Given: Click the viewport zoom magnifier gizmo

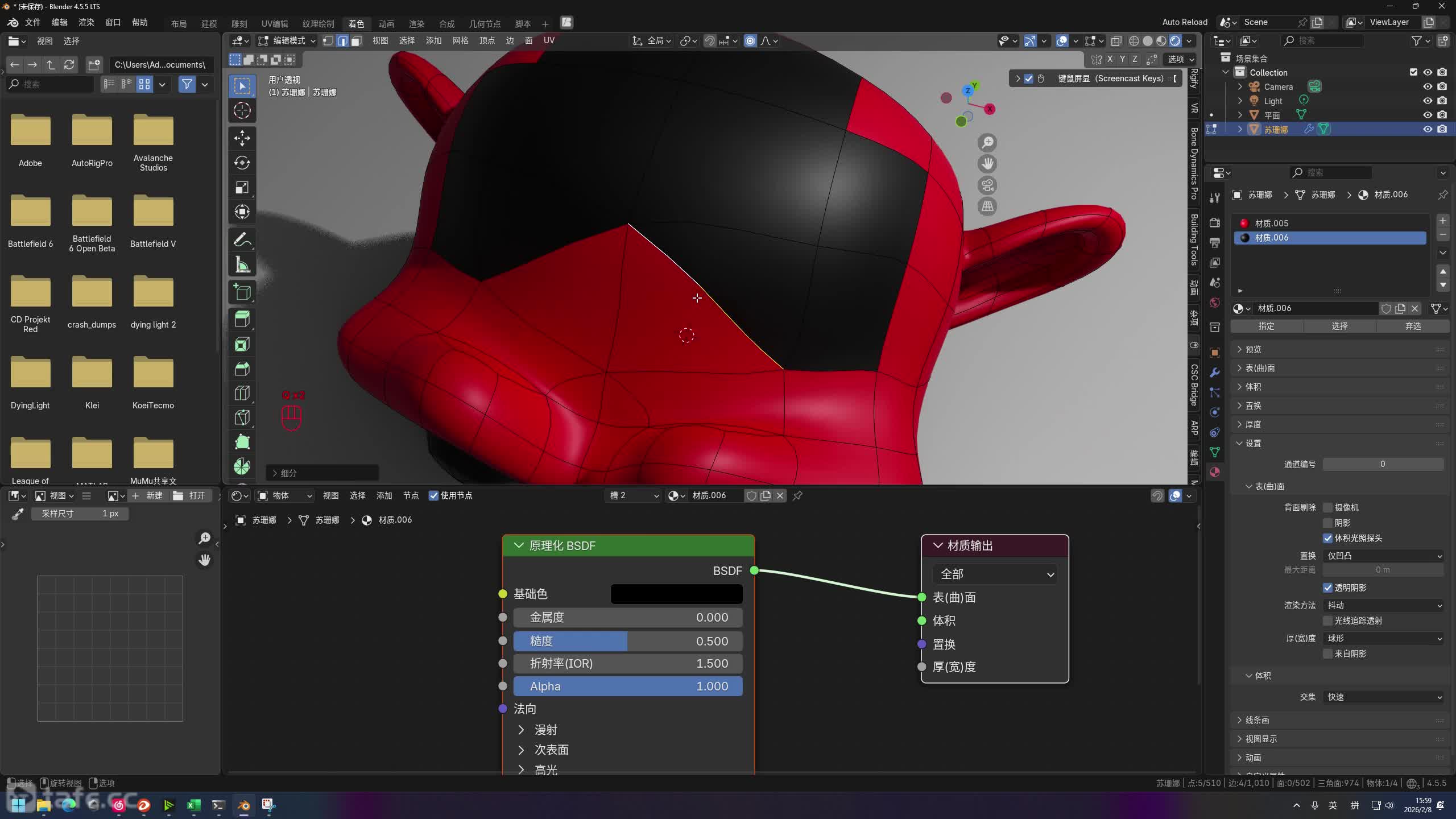Looking at the screenshot, I should (x=987, y=142).
